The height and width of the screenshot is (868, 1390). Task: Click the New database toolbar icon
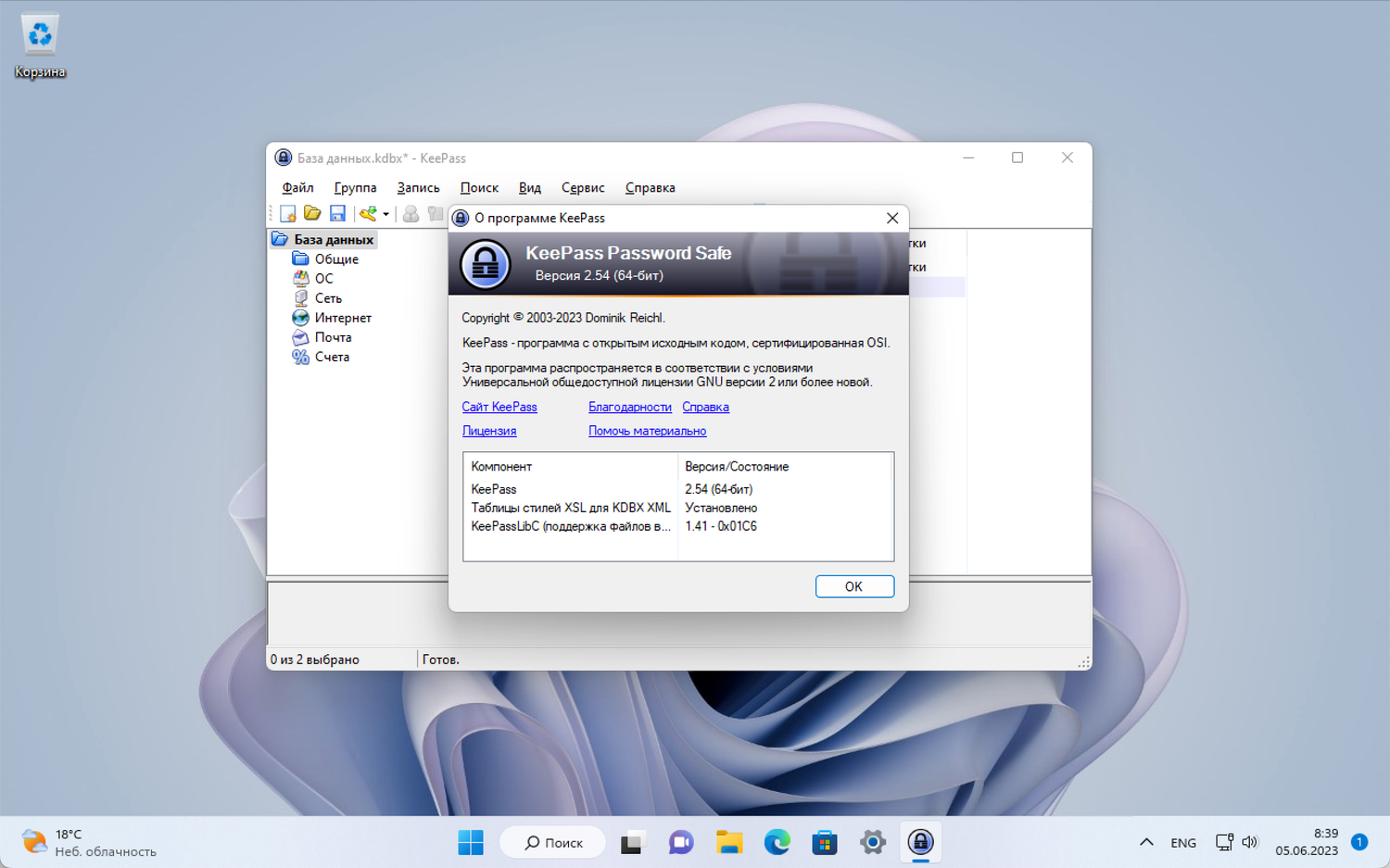(288, 214)
